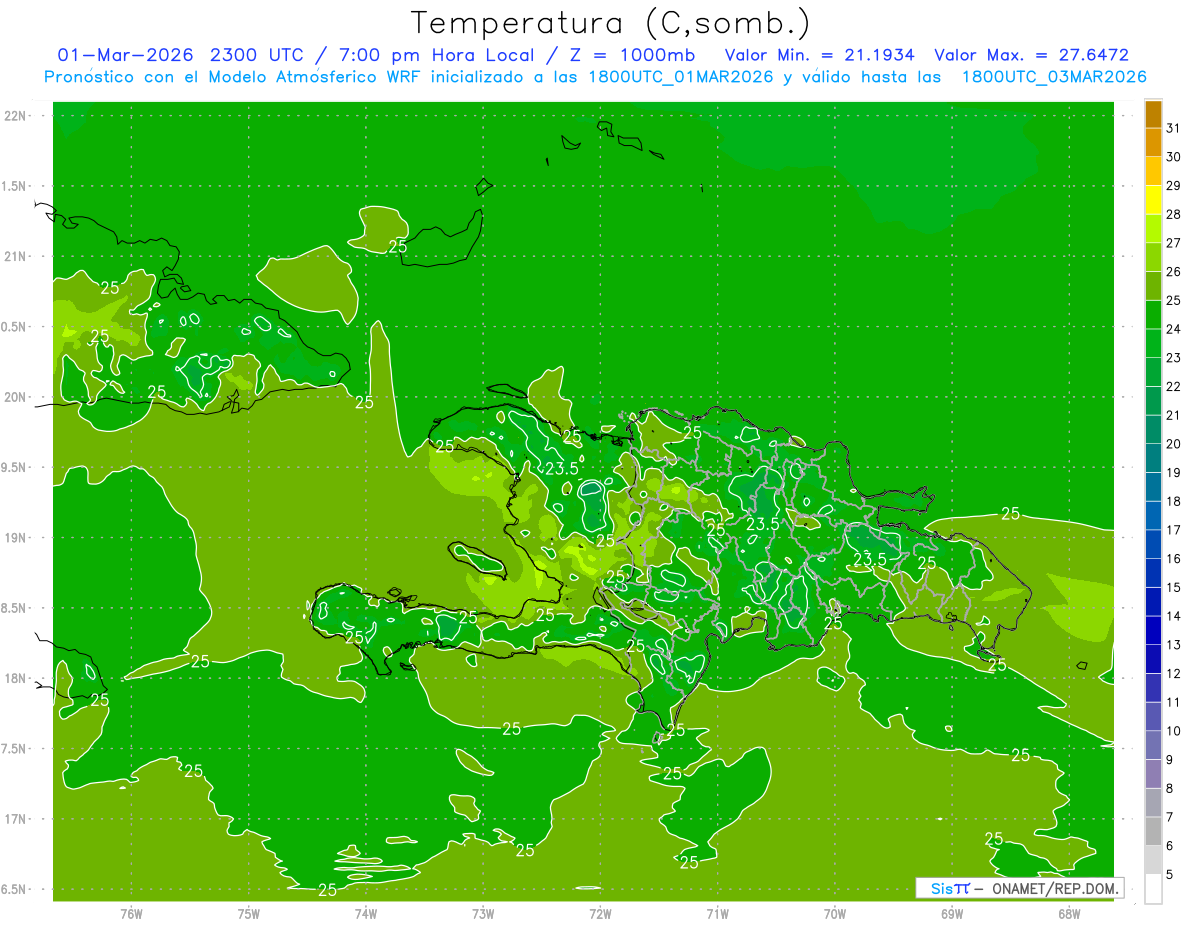Image resolution: width=1200 pixels, height=927 pixels.
Task: Click the "73W" longitude axis label
Action: tap(483, 914)
